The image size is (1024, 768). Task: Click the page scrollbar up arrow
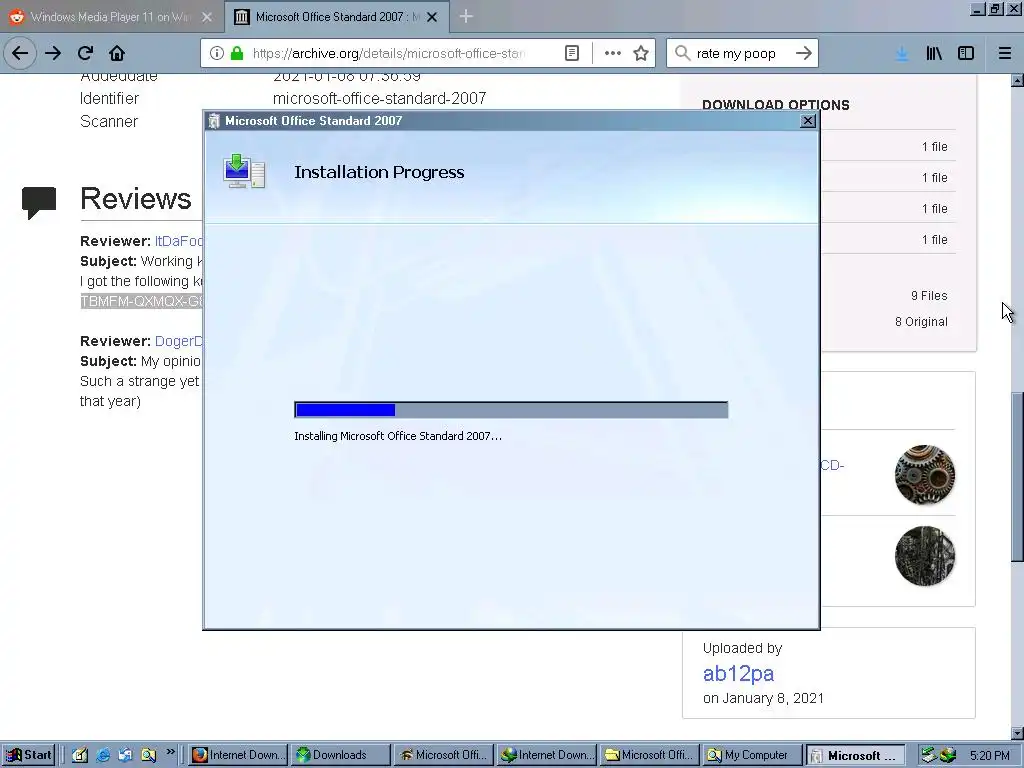pos(1017,81)
